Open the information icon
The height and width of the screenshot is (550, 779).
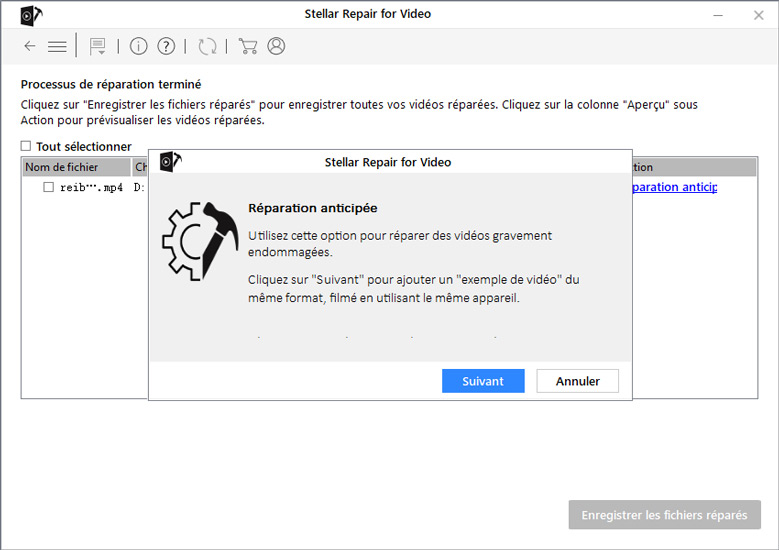tap(139, 46)
